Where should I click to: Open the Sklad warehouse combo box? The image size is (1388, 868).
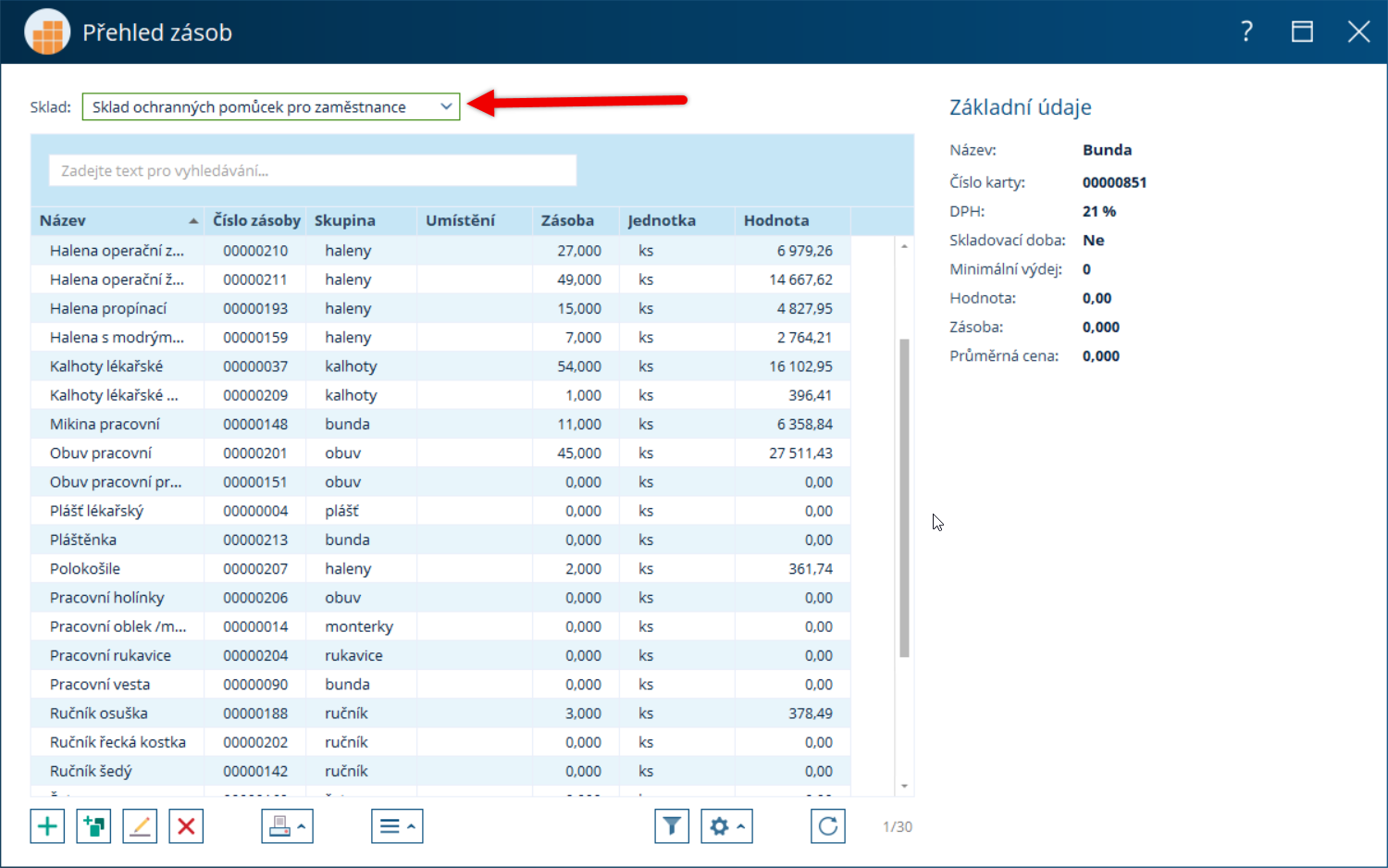[x=271, y=107]
